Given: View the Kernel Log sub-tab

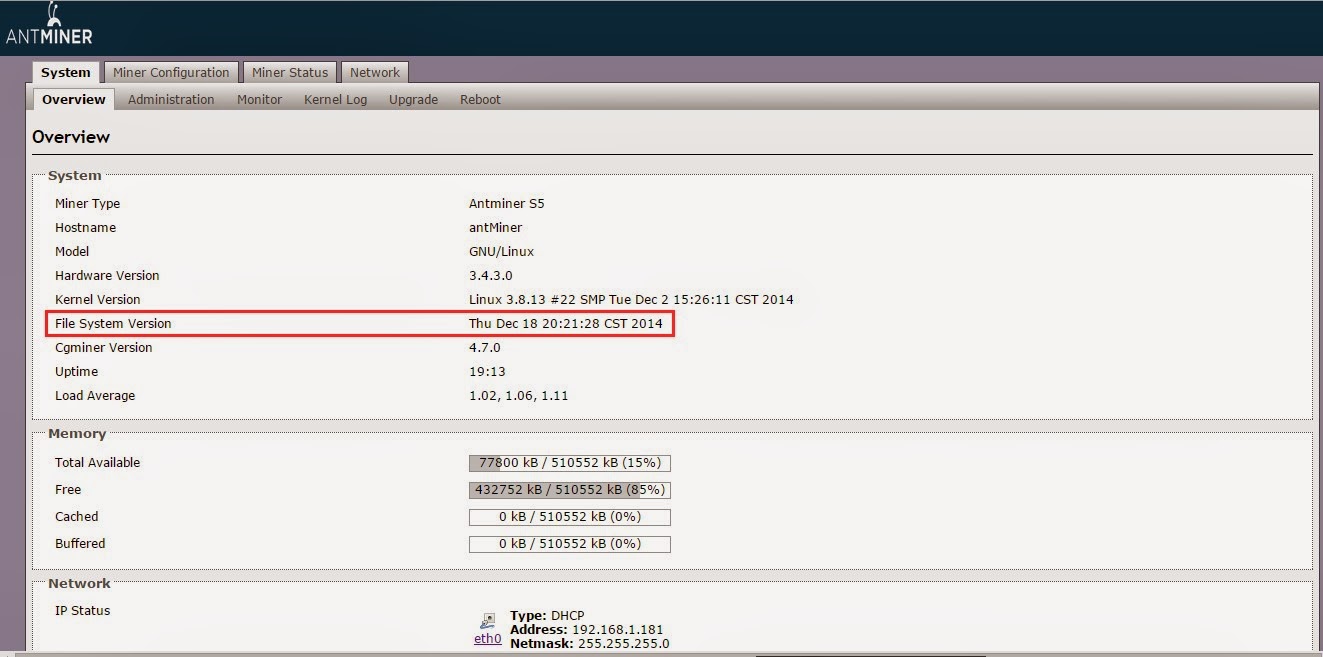Looking at the screenshot, I should click(x=336, y=99).
